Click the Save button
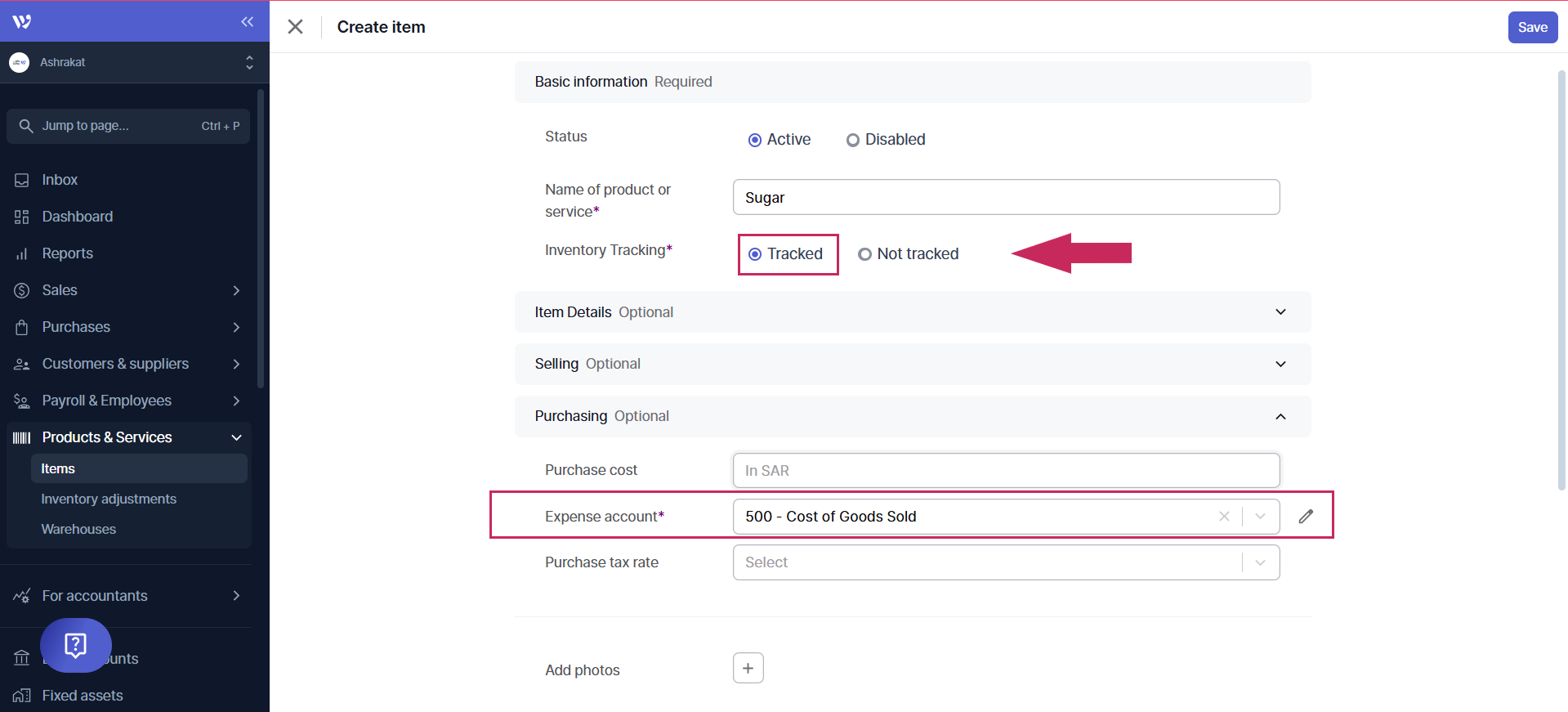The image size is (1568, 712). click(x=1532, y=27)
